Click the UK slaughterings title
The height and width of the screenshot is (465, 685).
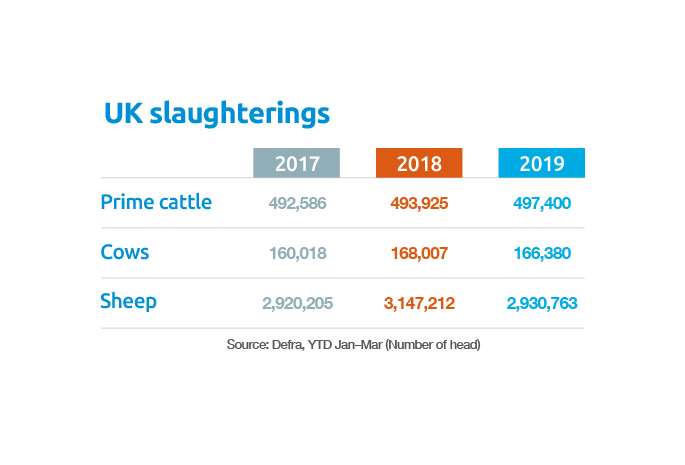(x=216, y=114)
